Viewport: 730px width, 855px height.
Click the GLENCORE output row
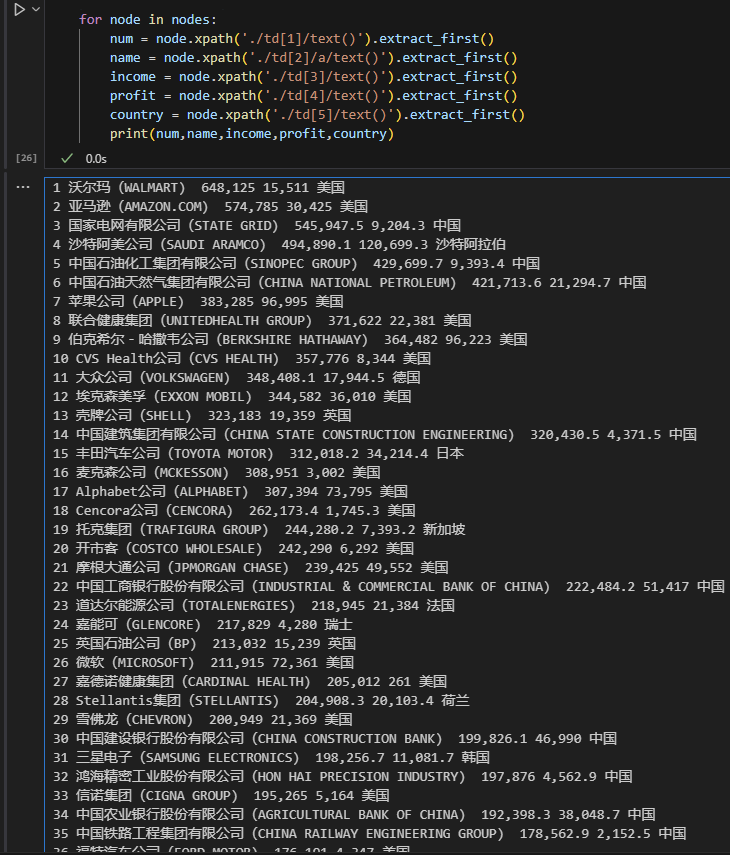click(x=203, y=625)
